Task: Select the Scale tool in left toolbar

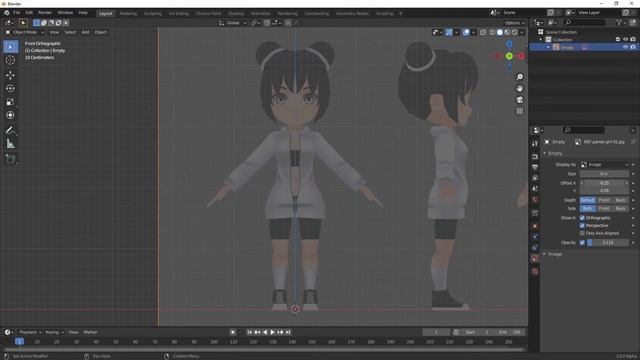Action: 10,102
